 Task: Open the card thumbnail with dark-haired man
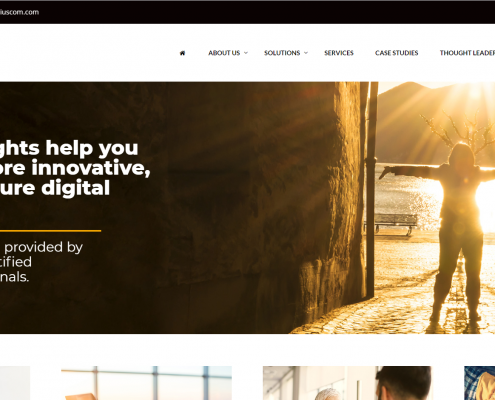pyautogui.click(x=347, y=383)
